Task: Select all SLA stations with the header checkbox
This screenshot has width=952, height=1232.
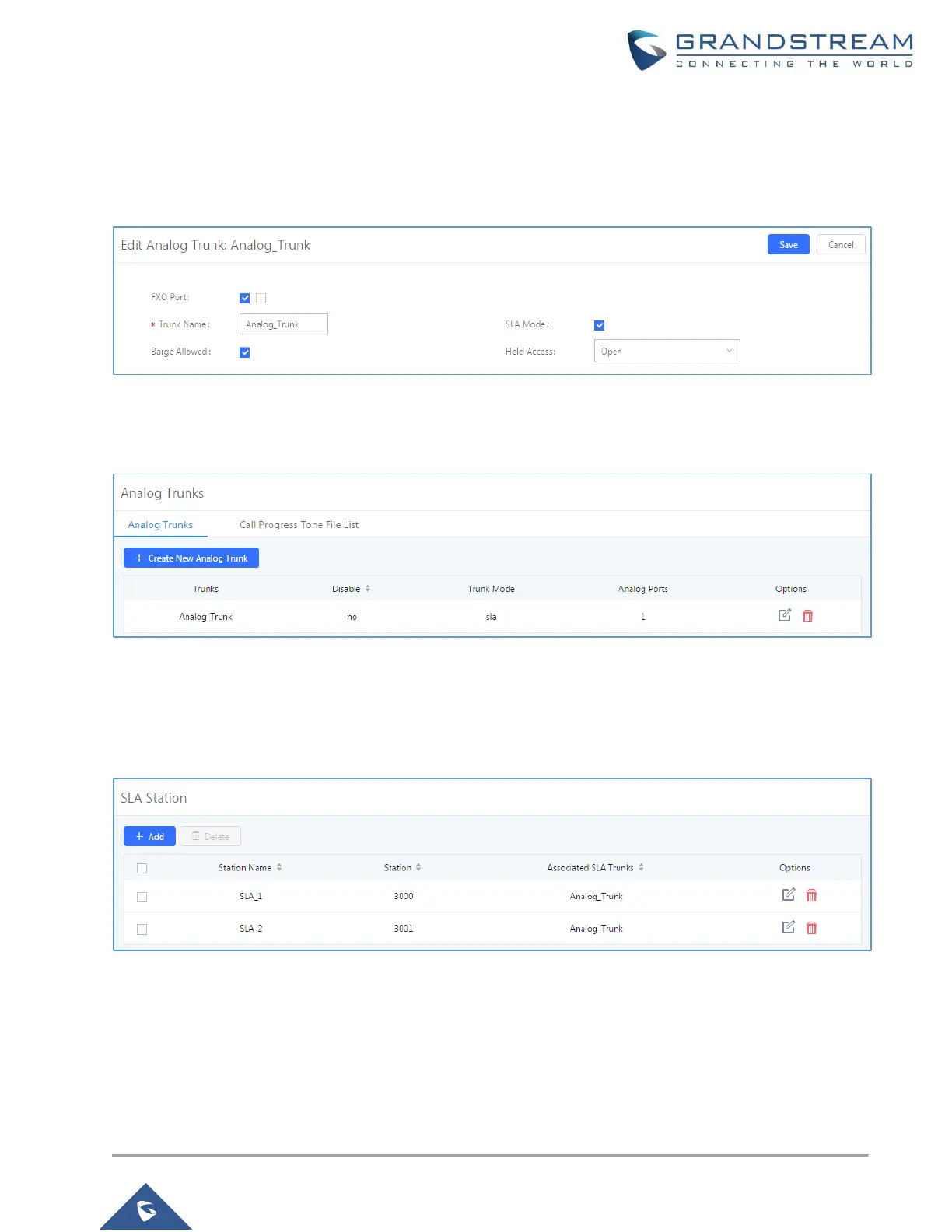Action: pyautogui.click(x=142, y=868)
